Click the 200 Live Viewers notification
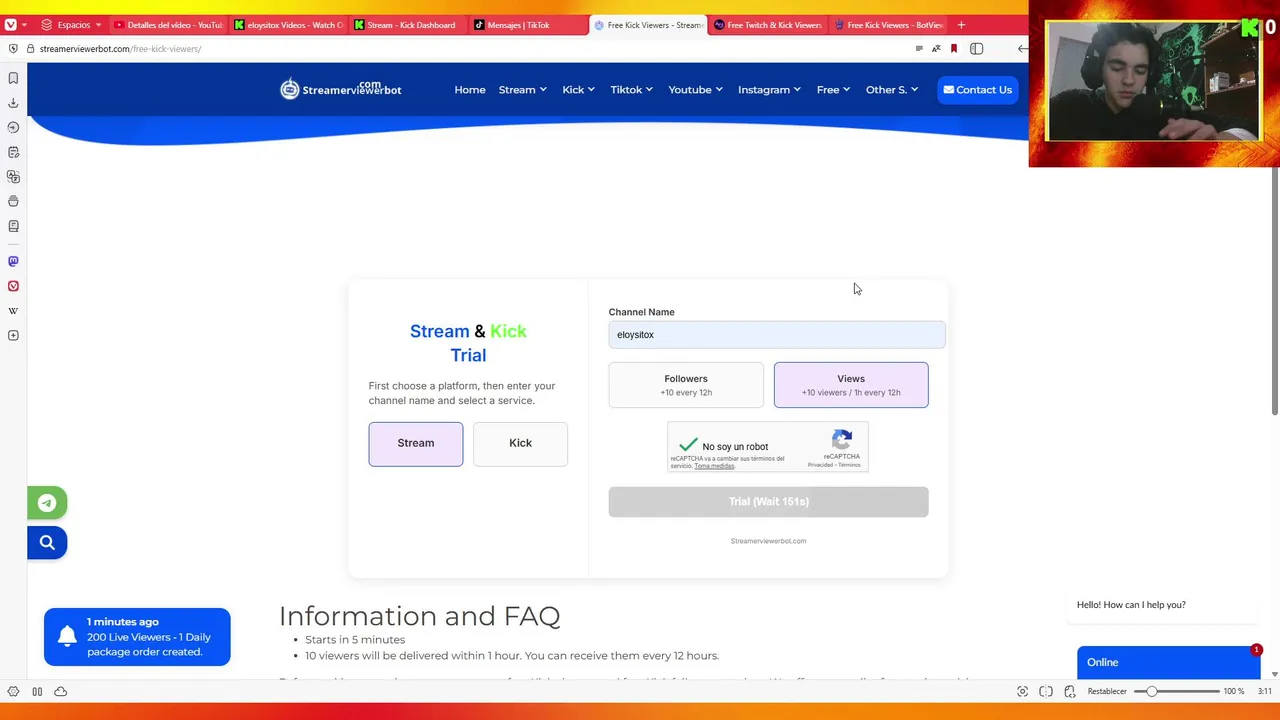Image resolution: width=1280 pixels, height=720 pixels. click(x=137, y=637)
